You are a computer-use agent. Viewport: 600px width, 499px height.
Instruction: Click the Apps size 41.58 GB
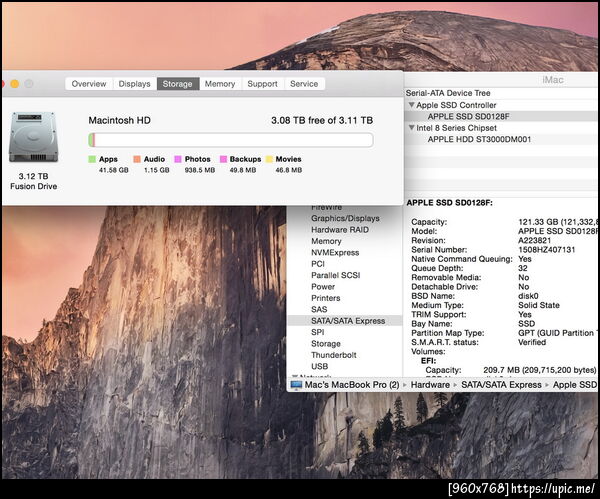coord(113,170)
